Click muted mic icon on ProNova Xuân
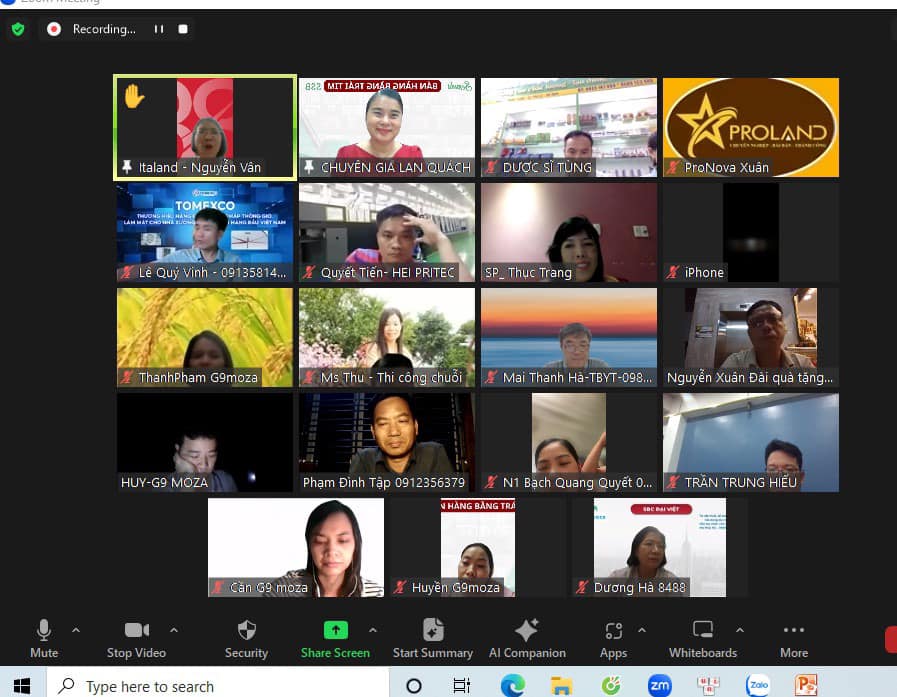 click(673, 167)
